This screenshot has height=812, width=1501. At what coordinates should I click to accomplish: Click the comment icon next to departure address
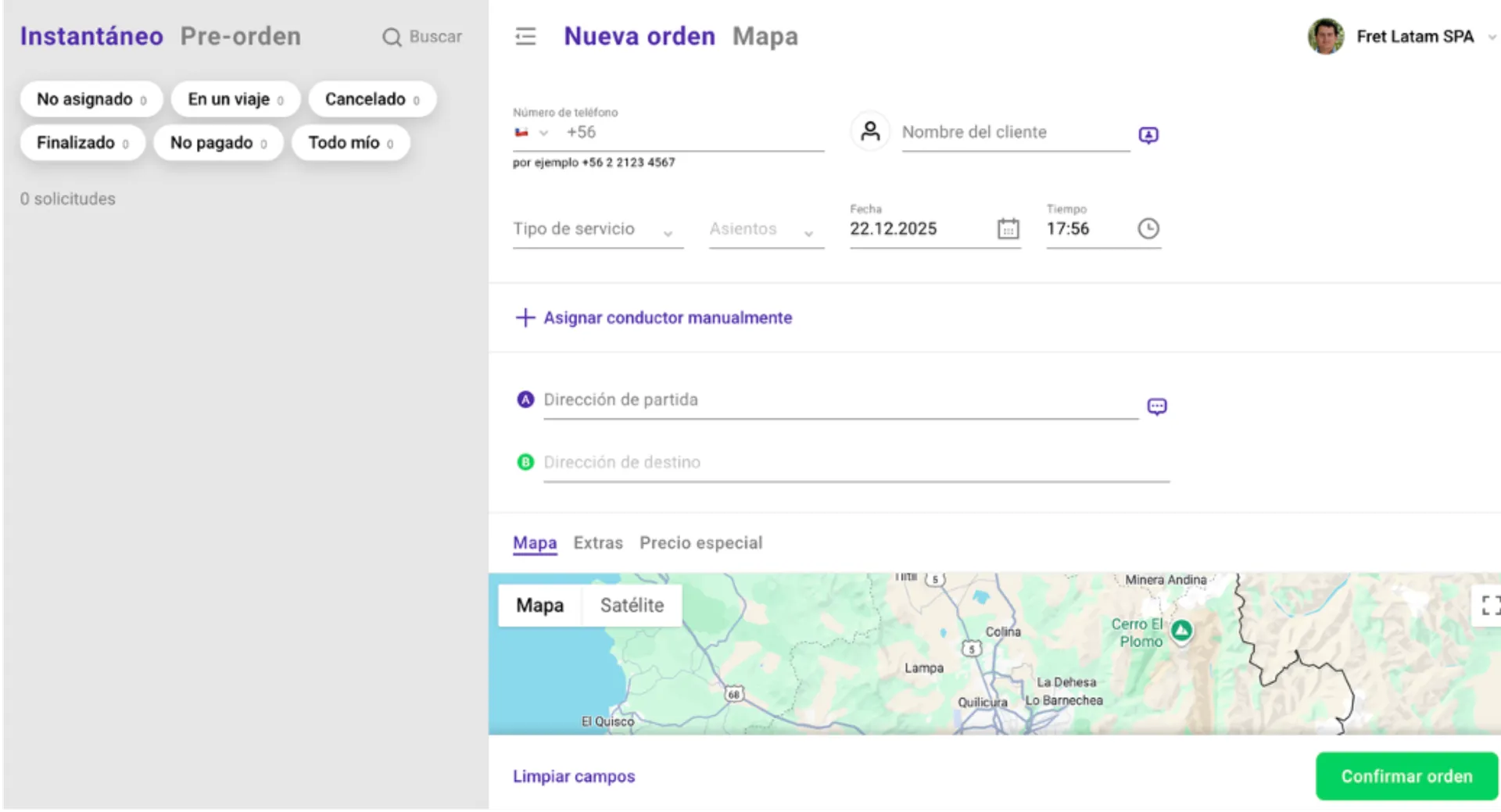coord(1156,406)
